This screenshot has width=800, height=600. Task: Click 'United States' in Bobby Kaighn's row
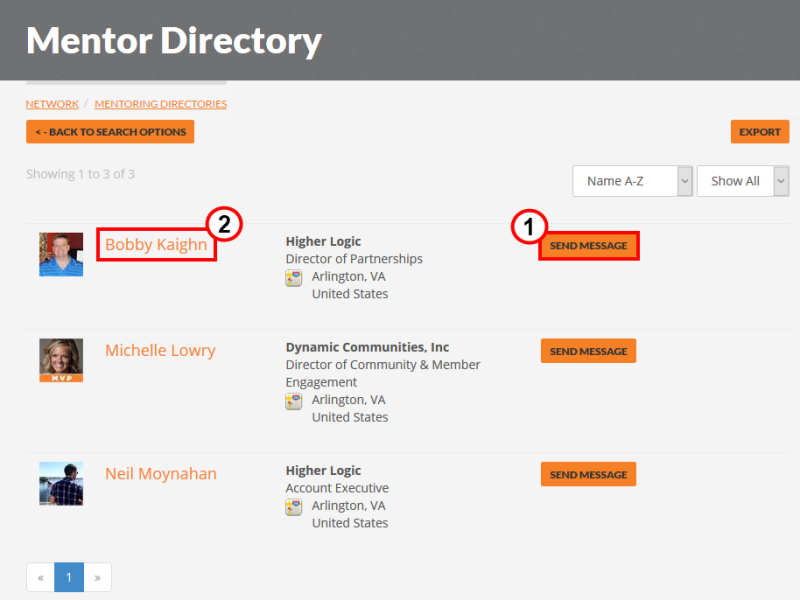350,294
